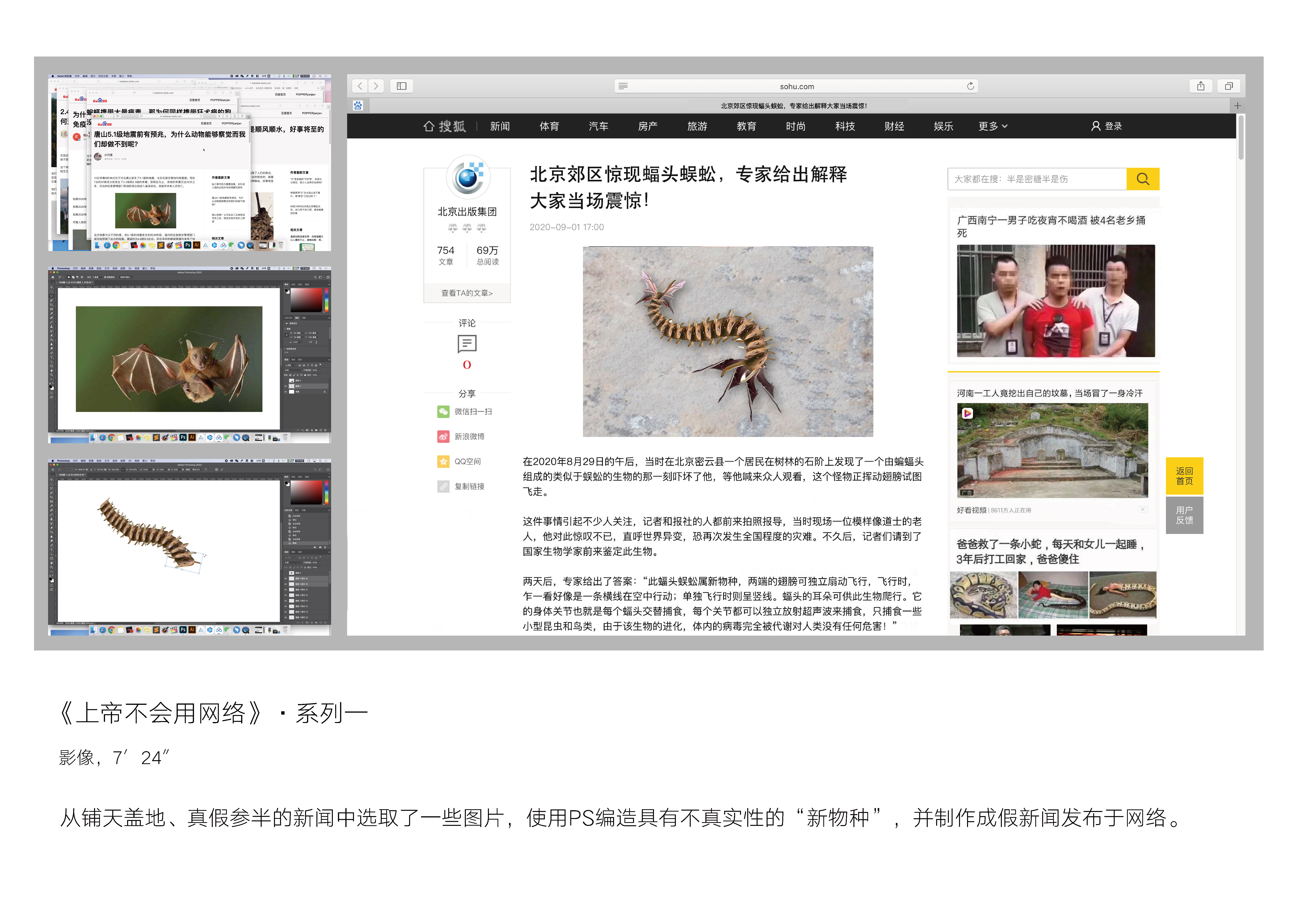Share to QQ空间 star icon
This screenshot has width=1295, height=924.
(443, 461)
